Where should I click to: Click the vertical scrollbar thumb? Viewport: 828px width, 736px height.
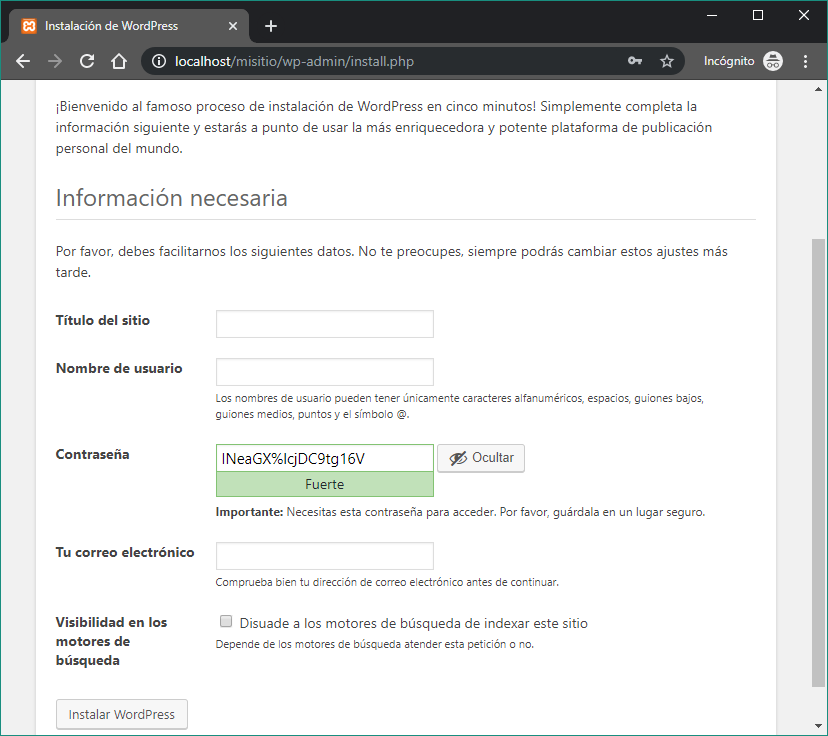[x=818, y=463]
